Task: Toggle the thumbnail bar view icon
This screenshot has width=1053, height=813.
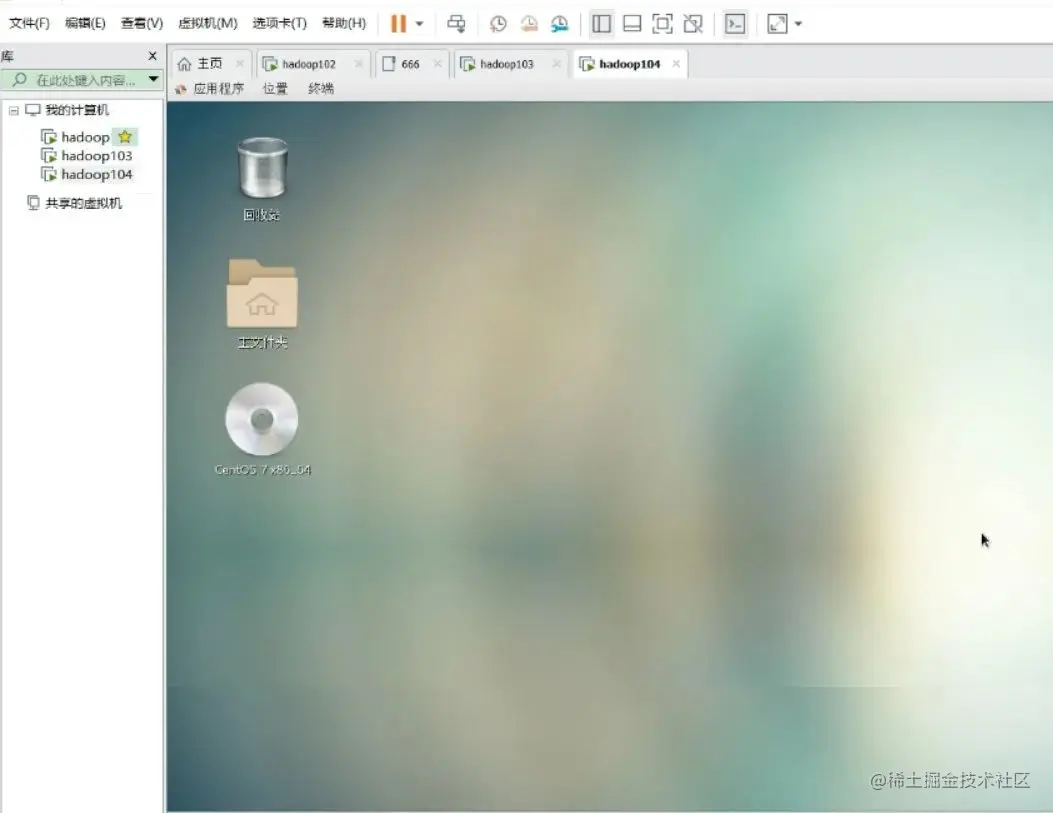Action: pos(632,23)
